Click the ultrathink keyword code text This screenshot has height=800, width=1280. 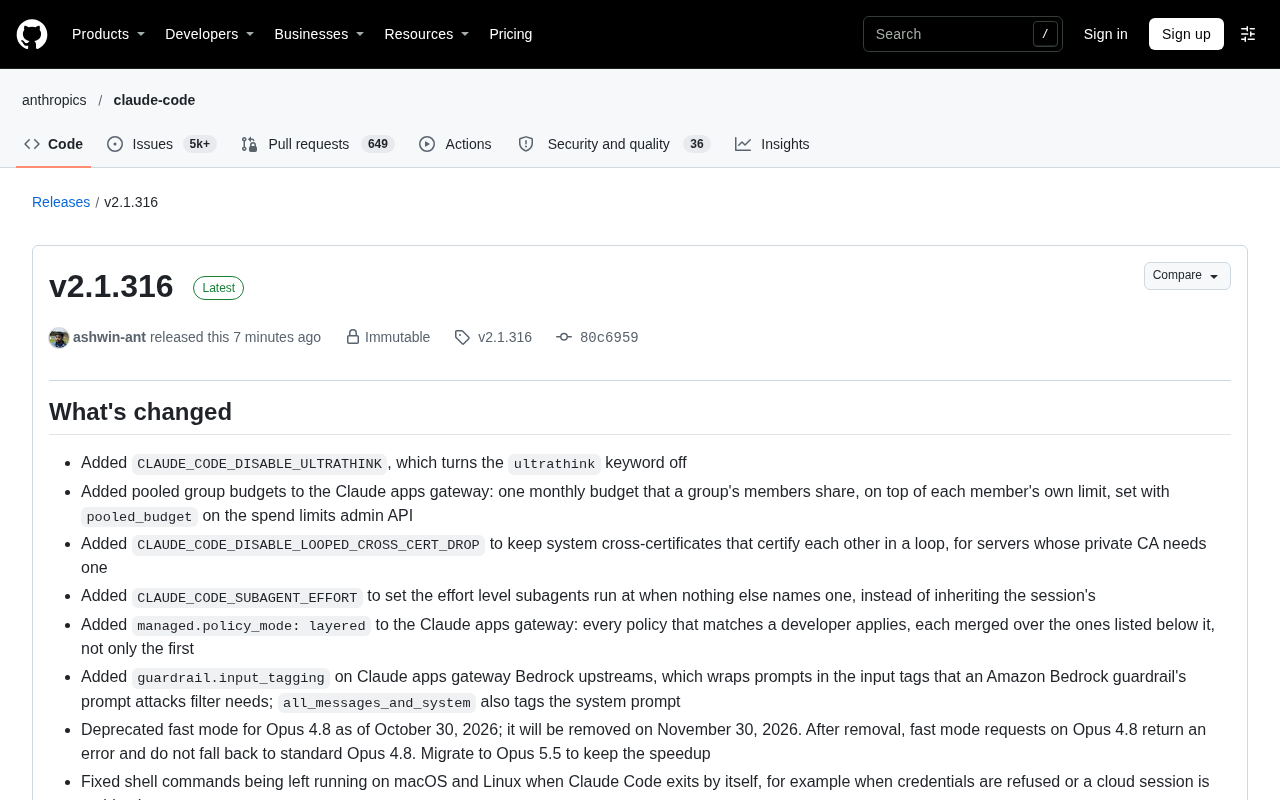pos(554,464)
